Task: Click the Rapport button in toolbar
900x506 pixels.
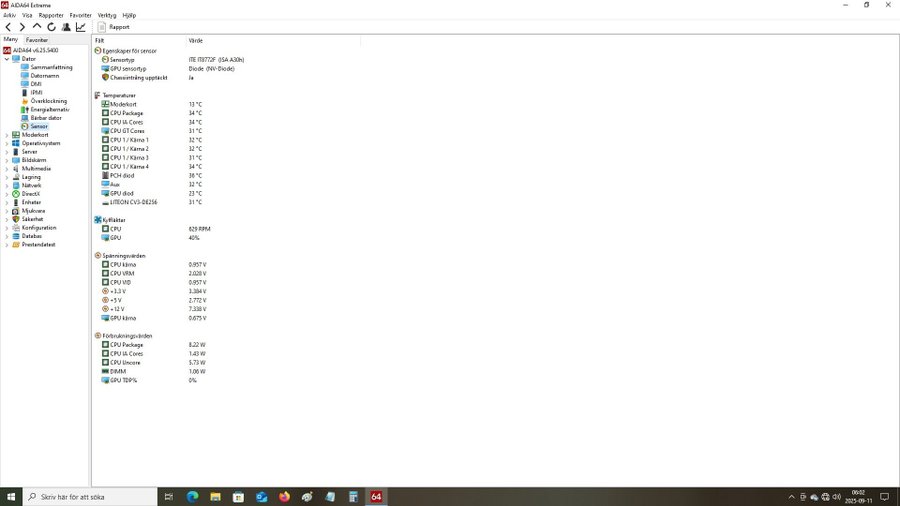Action: point(113,27)
